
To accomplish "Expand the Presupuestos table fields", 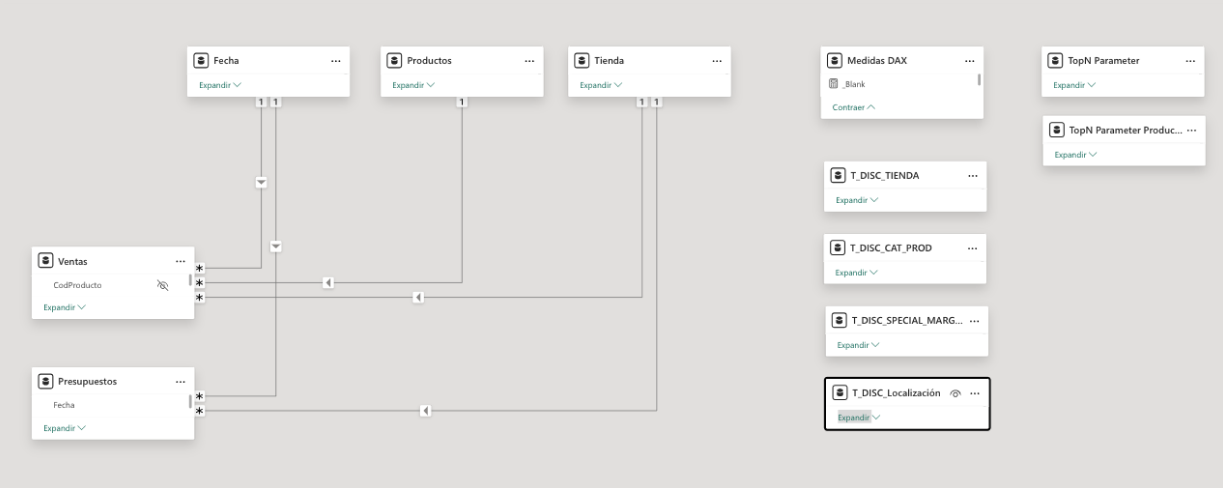I will 64,428.
